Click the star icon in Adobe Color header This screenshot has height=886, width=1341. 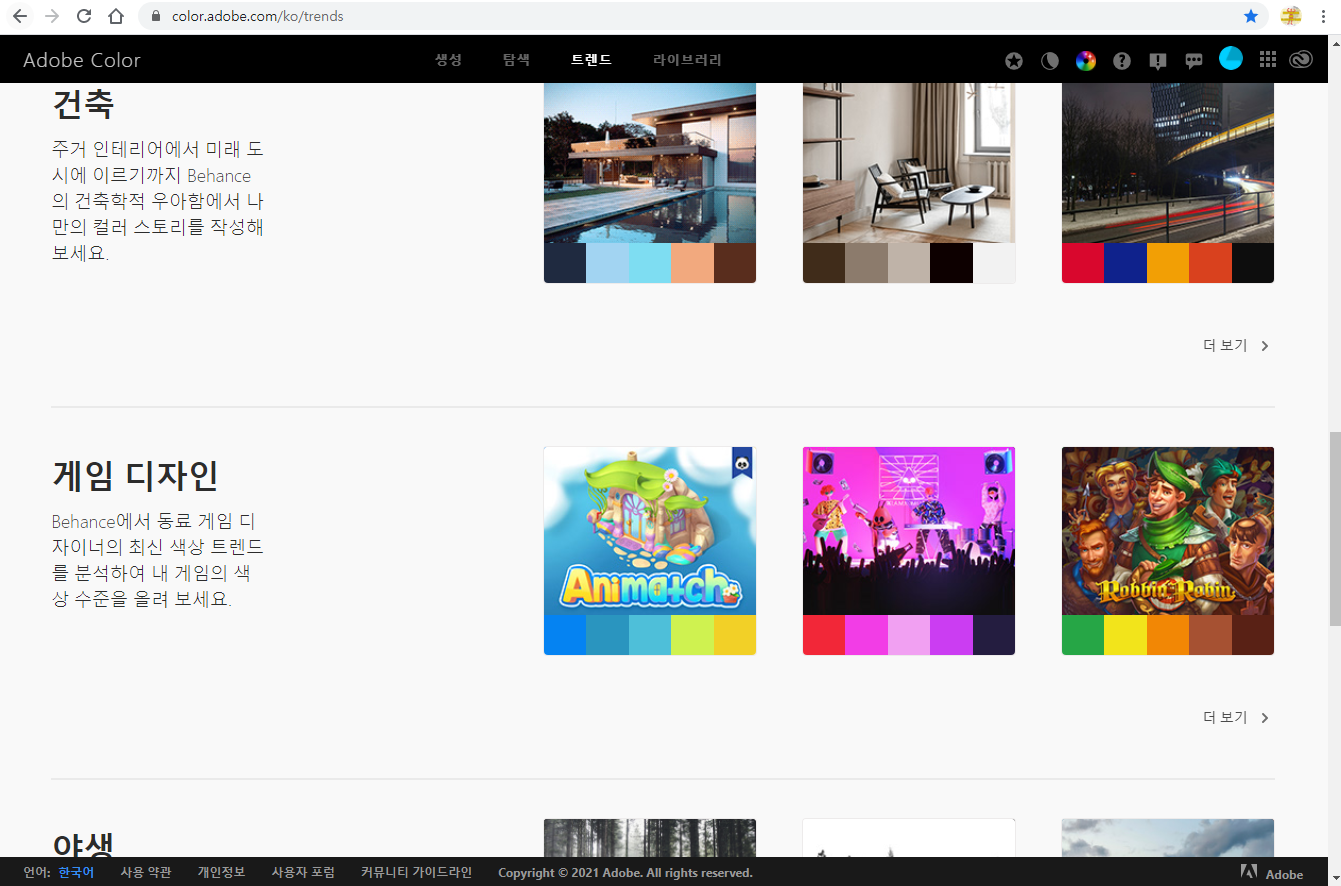(x=1014, y=61)
